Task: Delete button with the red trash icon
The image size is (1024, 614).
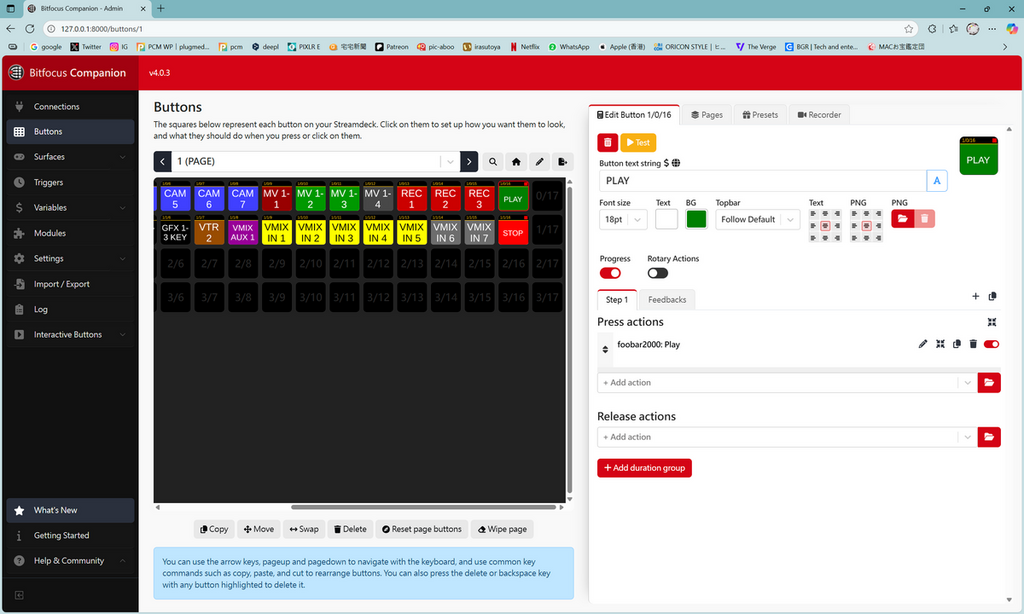Action: (607, 142)
